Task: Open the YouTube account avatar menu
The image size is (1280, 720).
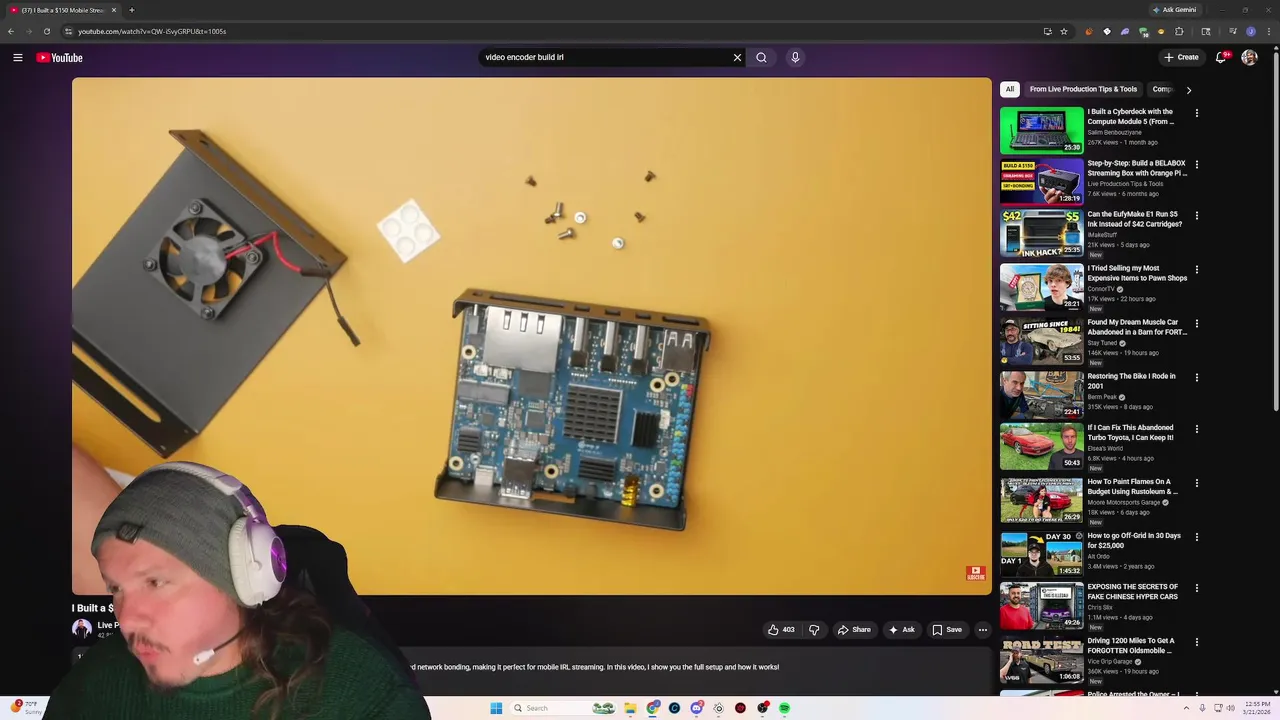Action: 1249,57
